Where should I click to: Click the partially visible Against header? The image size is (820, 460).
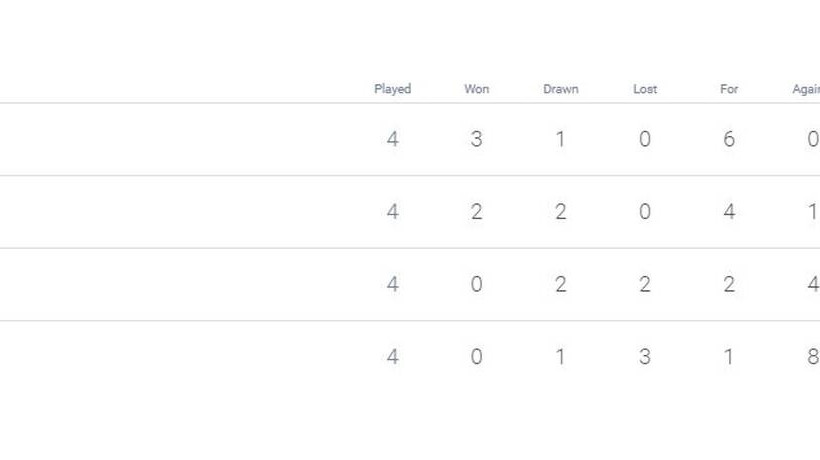click(807, 89)
